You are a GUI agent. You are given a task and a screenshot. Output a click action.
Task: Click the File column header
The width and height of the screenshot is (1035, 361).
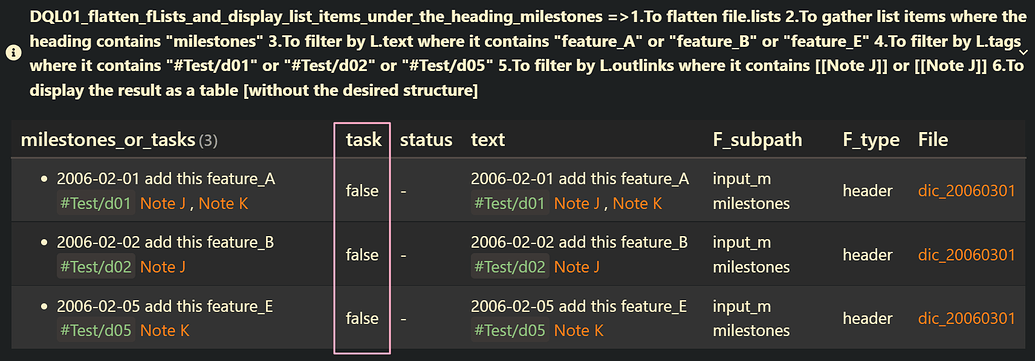tap(933, 140)
